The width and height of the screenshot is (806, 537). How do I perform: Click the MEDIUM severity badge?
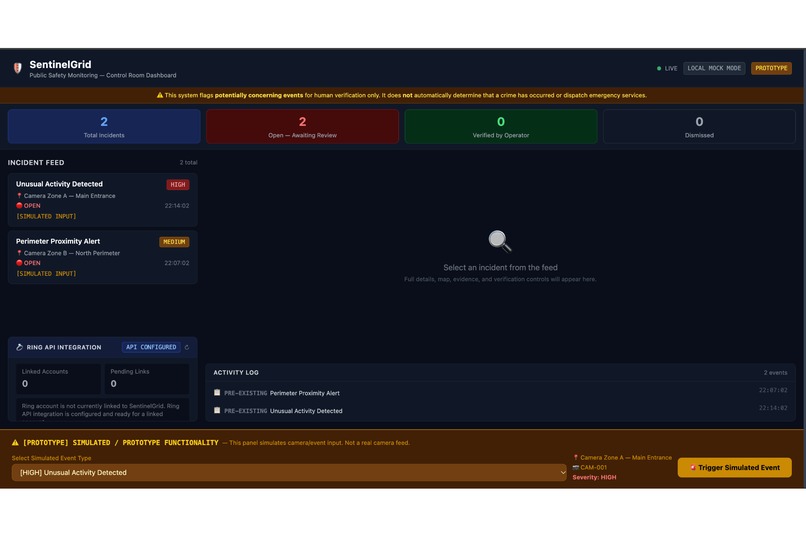174,242
